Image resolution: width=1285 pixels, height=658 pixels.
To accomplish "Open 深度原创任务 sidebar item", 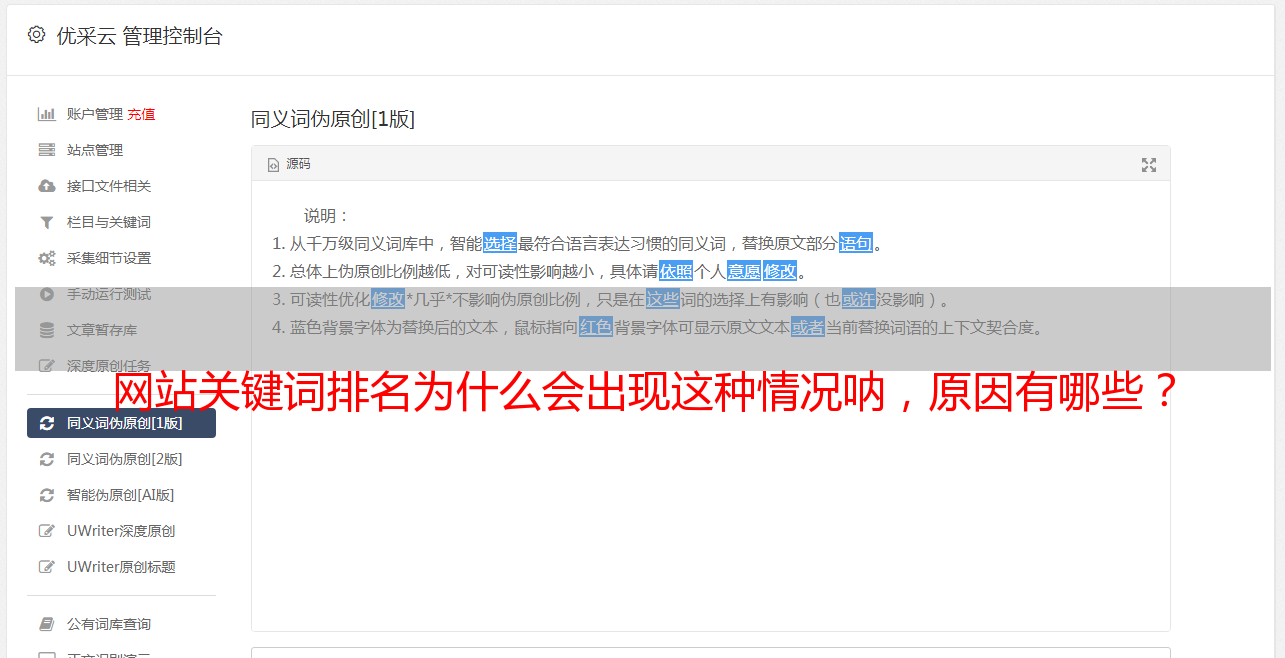I will click(x=121, y=366).
